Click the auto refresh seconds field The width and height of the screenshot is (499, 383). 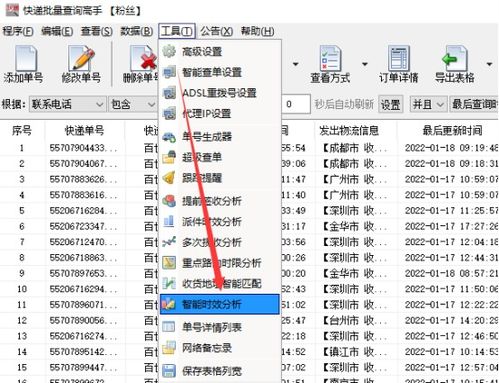pos(296,104)
